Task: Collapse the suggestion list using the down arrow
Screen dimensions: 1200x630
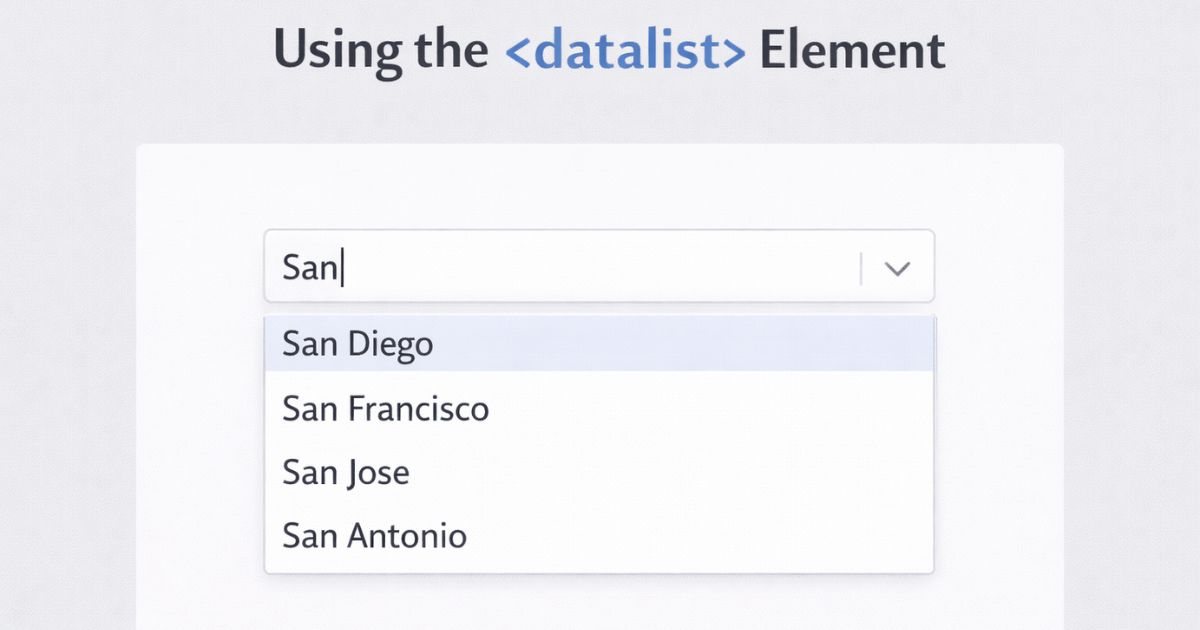Action: tap(898, 268)
